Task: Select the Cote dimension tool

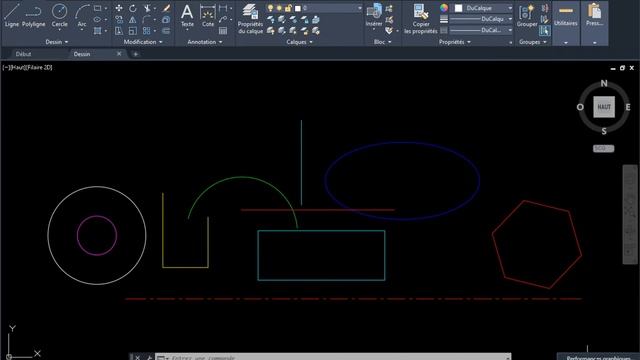Action: click(x=208, y=16)
